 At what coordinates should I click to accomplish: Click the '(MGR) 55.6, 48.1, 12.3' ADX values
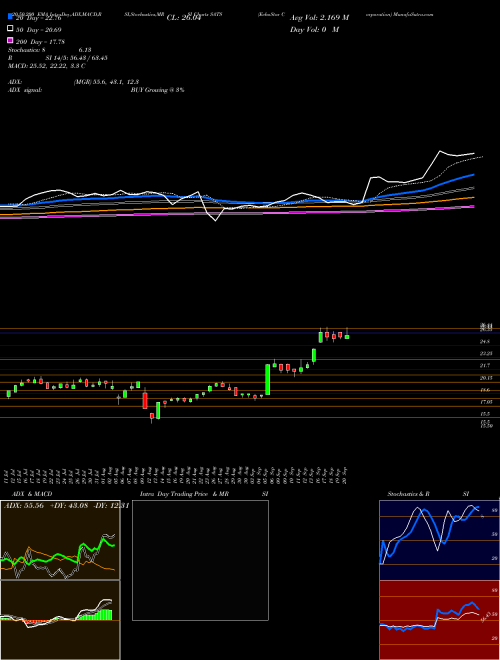[106, 82]
